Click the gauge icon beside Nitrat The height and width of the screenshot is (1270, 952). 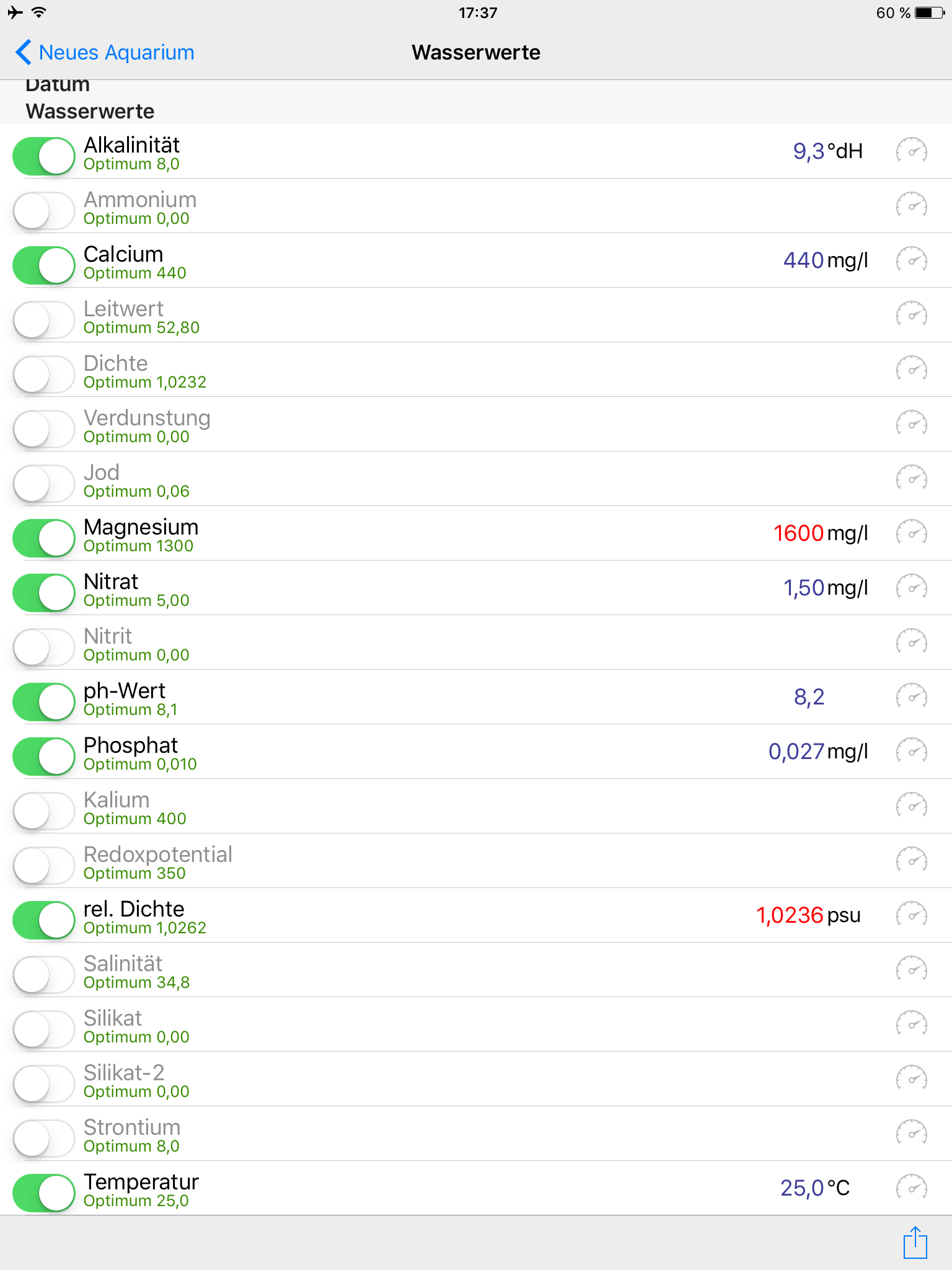click(x=911, y=587)
